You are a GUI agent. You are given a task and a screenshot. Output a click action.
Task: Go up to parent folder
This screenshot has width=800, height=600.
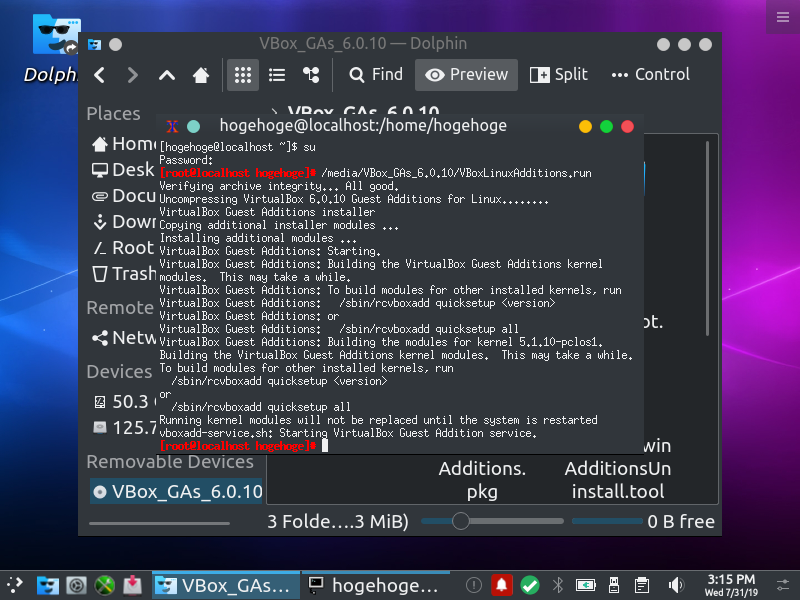click(167, 75)
